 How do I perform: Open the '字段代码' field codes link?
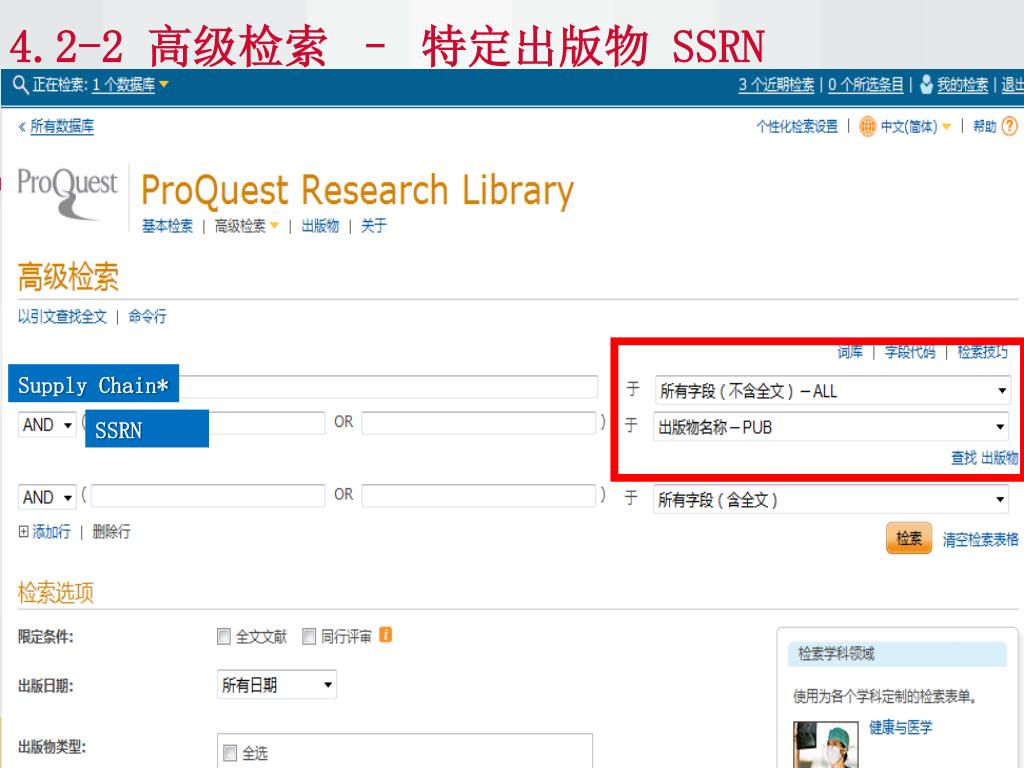point(910,352)
